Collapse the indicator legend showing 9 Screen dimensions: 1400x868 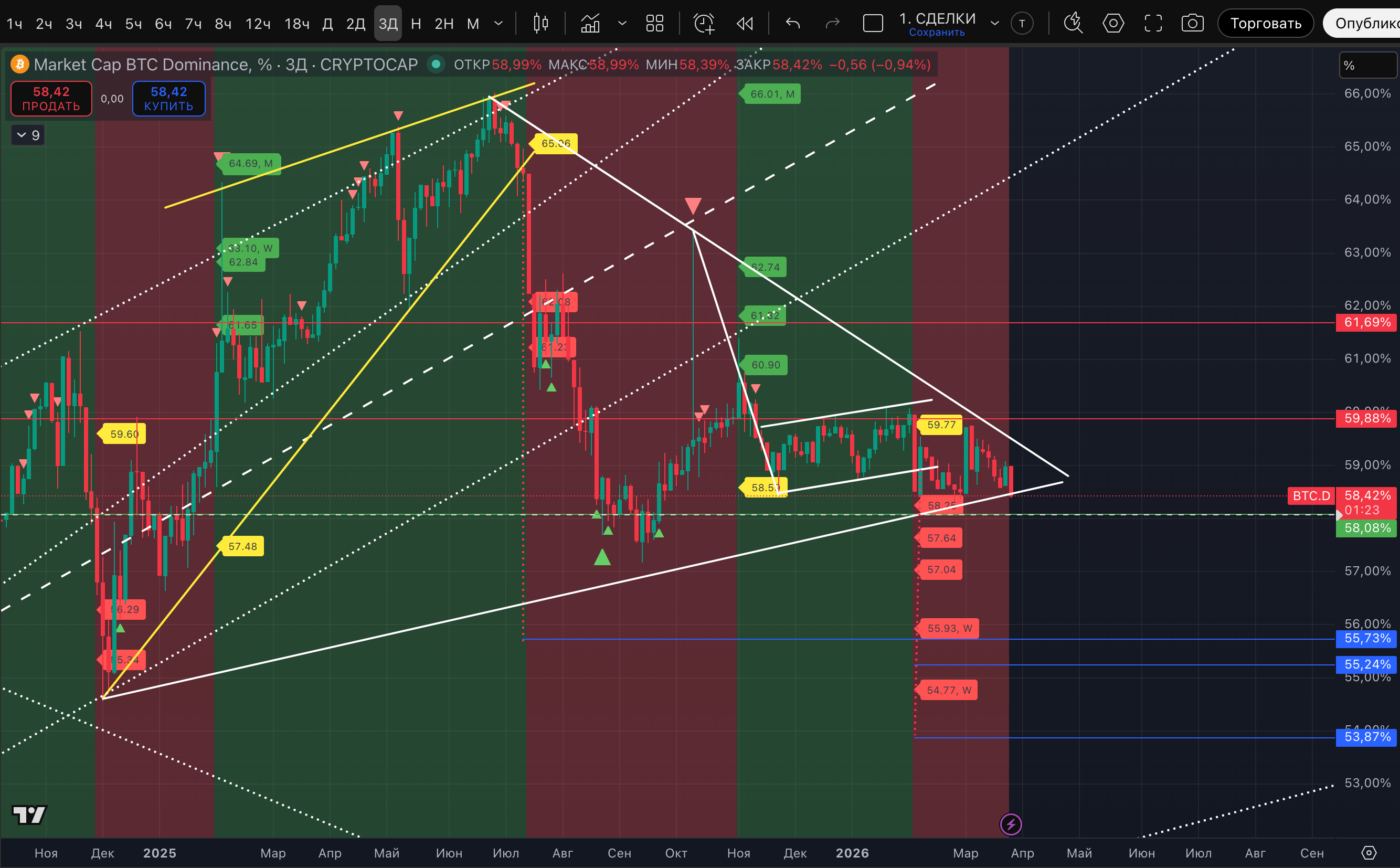click(x=28, y=135)
